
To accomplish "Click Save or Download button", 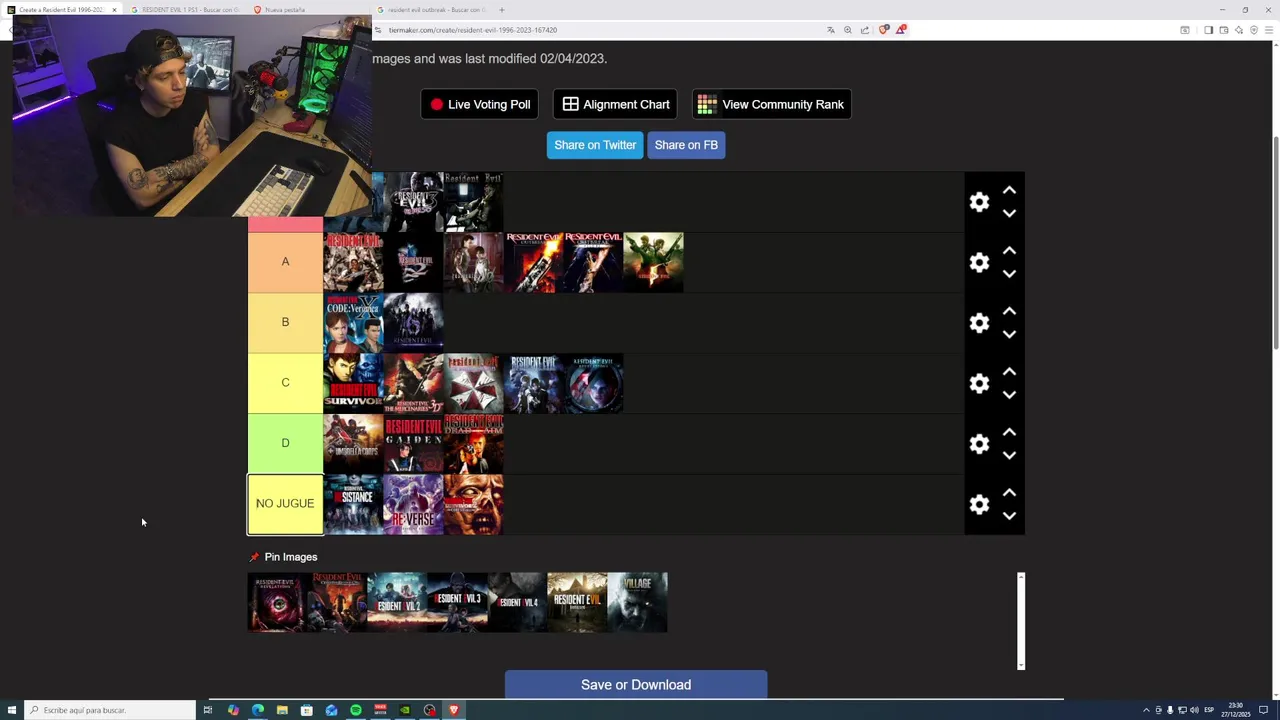I will point(636,685).
